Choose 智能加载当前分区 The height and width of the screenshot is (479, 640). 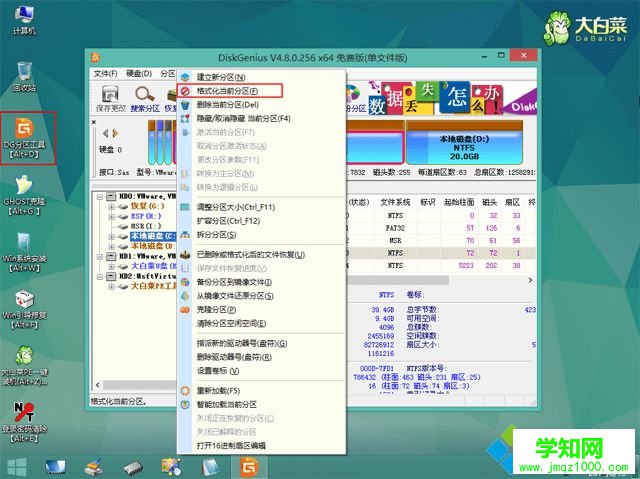point(261,405)
